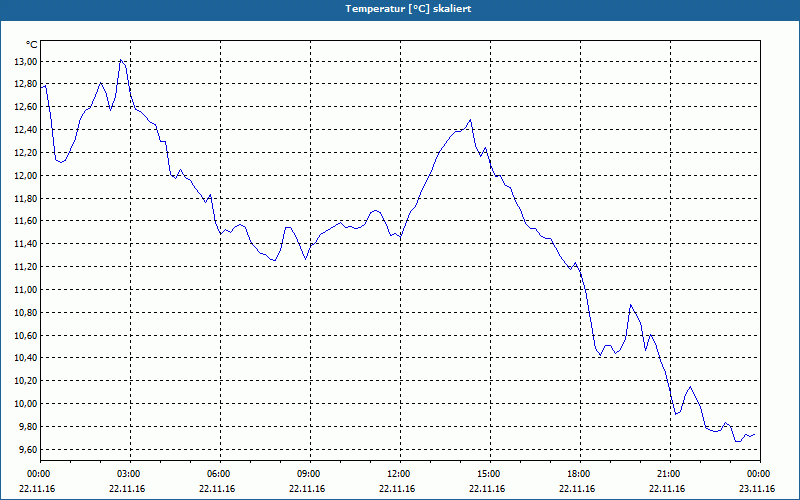The image size is (800, 500).
Task: Click the '12:00' time axis label
Action: (396, 474)
